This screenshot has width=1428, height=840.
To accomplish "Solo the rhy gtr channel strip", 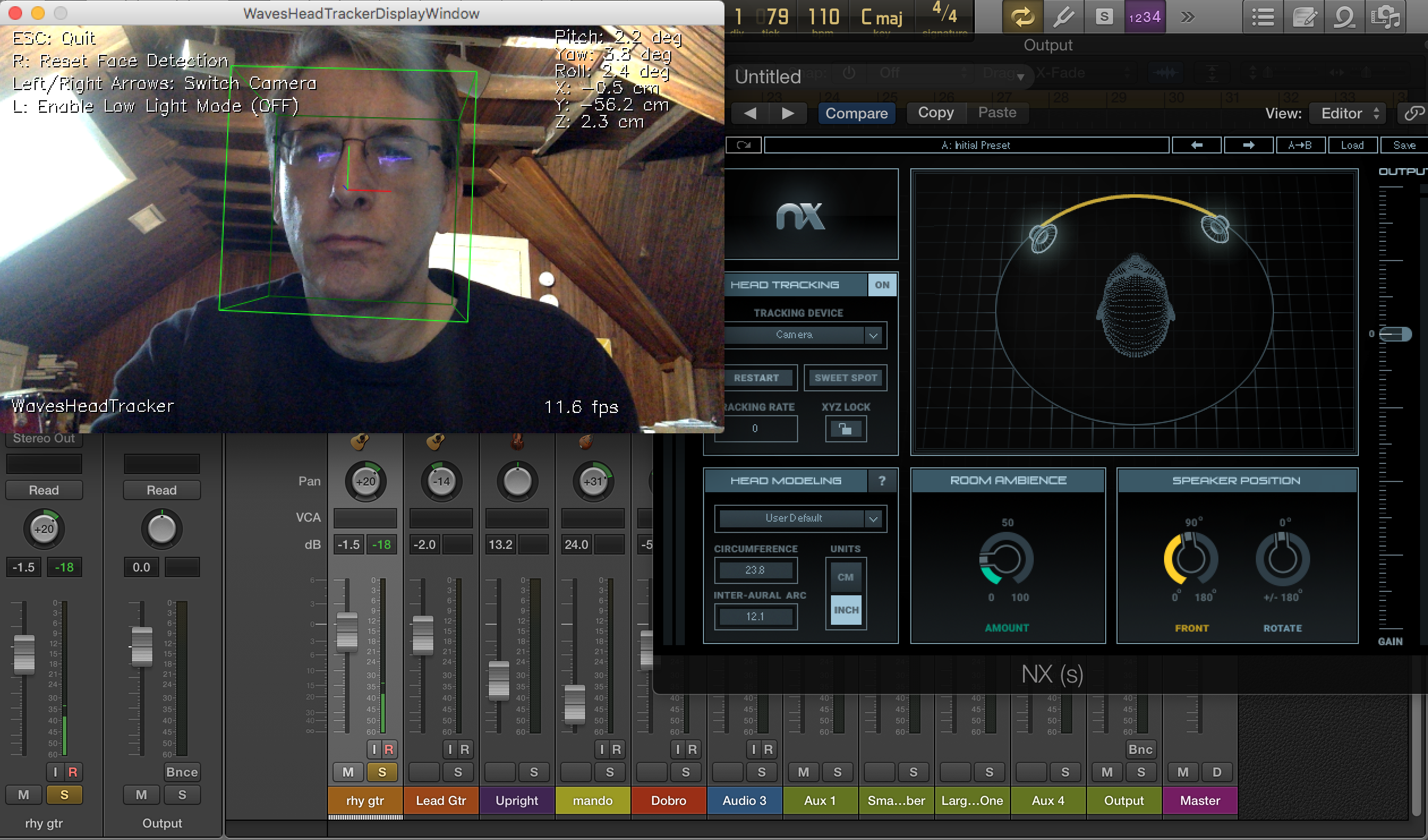I will (64, 795).
